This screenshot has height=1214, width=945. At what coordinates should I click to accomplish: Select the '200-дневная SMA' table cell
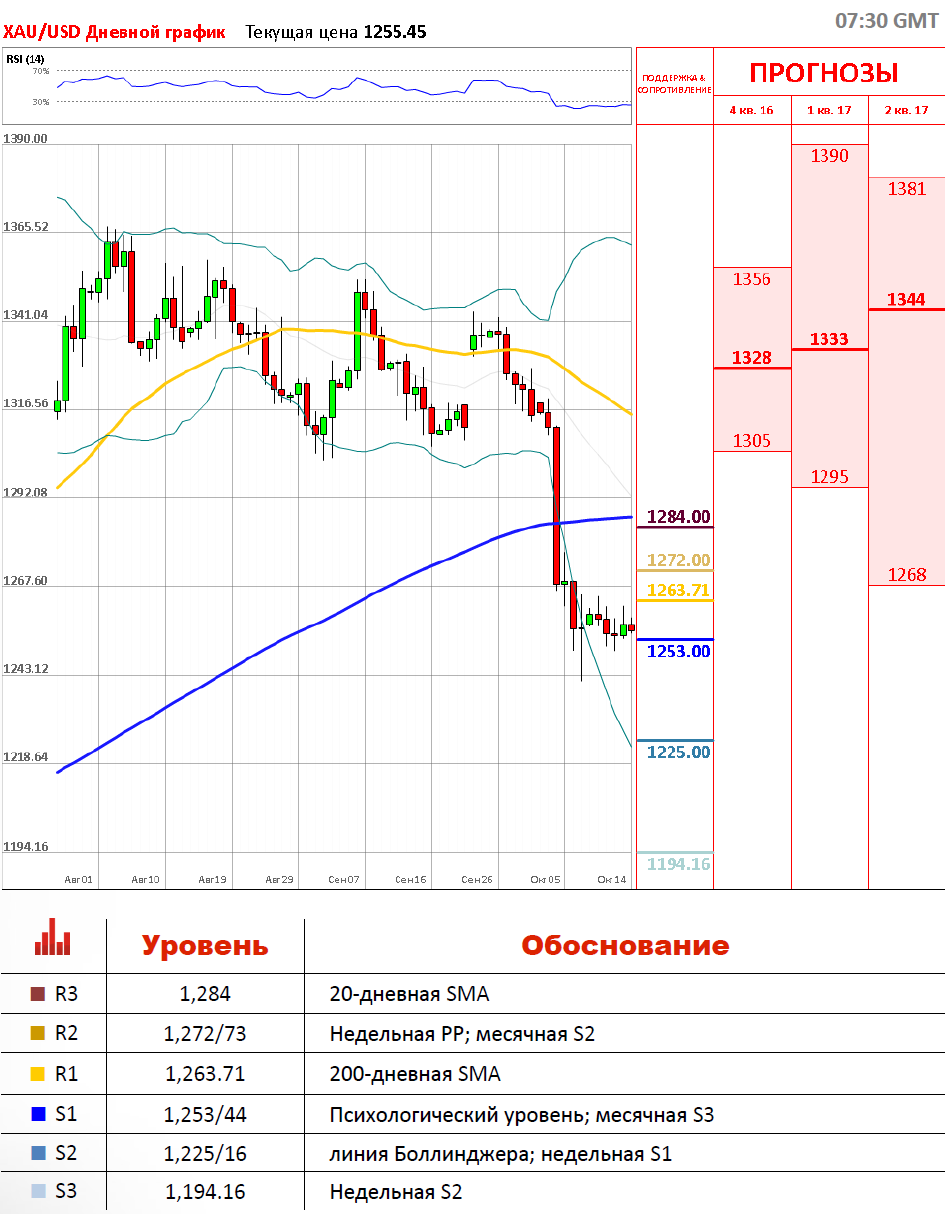[x=415, y=1074]
